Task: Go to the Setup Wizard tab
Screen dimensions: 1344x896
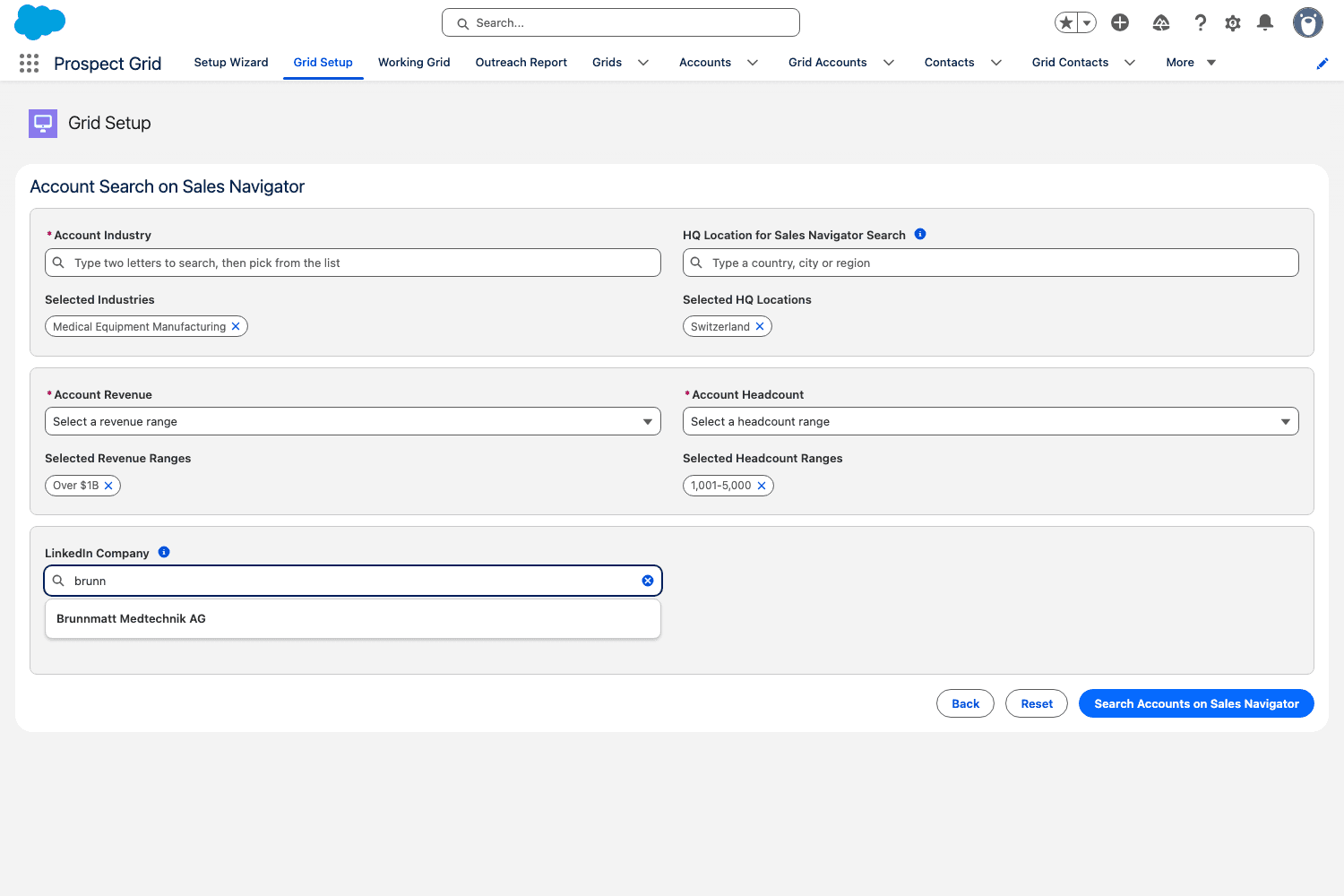Action: pos(231,63)
